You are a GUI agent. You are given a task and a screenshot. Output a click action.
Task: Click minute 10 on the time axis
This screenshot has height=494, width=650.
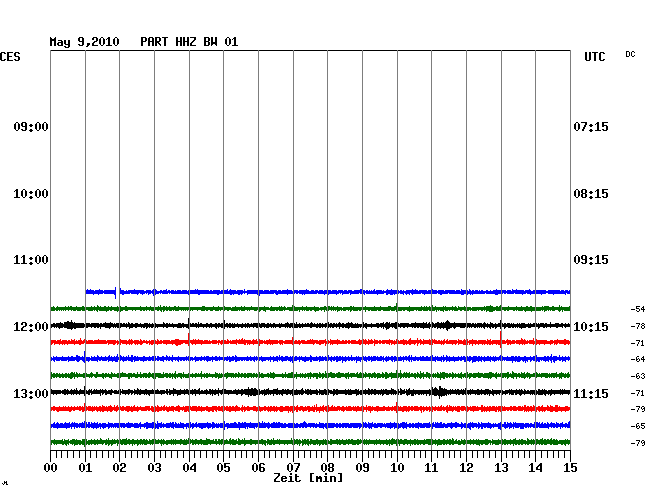(x=397, y=467)
